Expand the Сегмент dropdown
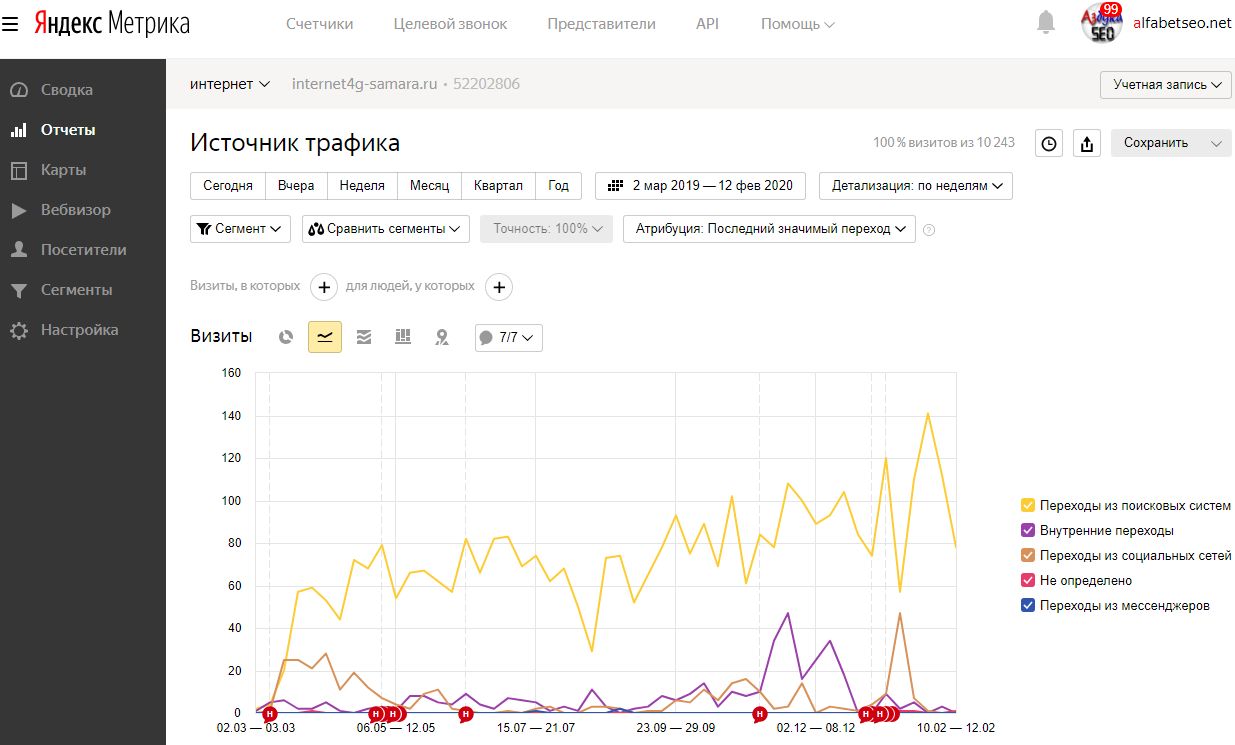 pos(240,229)
